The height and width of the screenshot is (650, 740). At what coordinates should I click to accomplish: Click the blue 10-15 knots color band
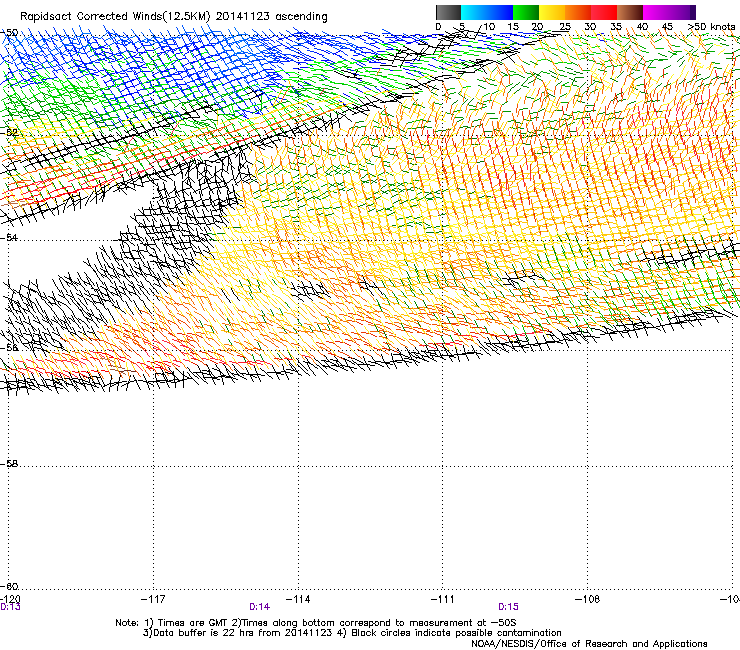coord(500,12)
